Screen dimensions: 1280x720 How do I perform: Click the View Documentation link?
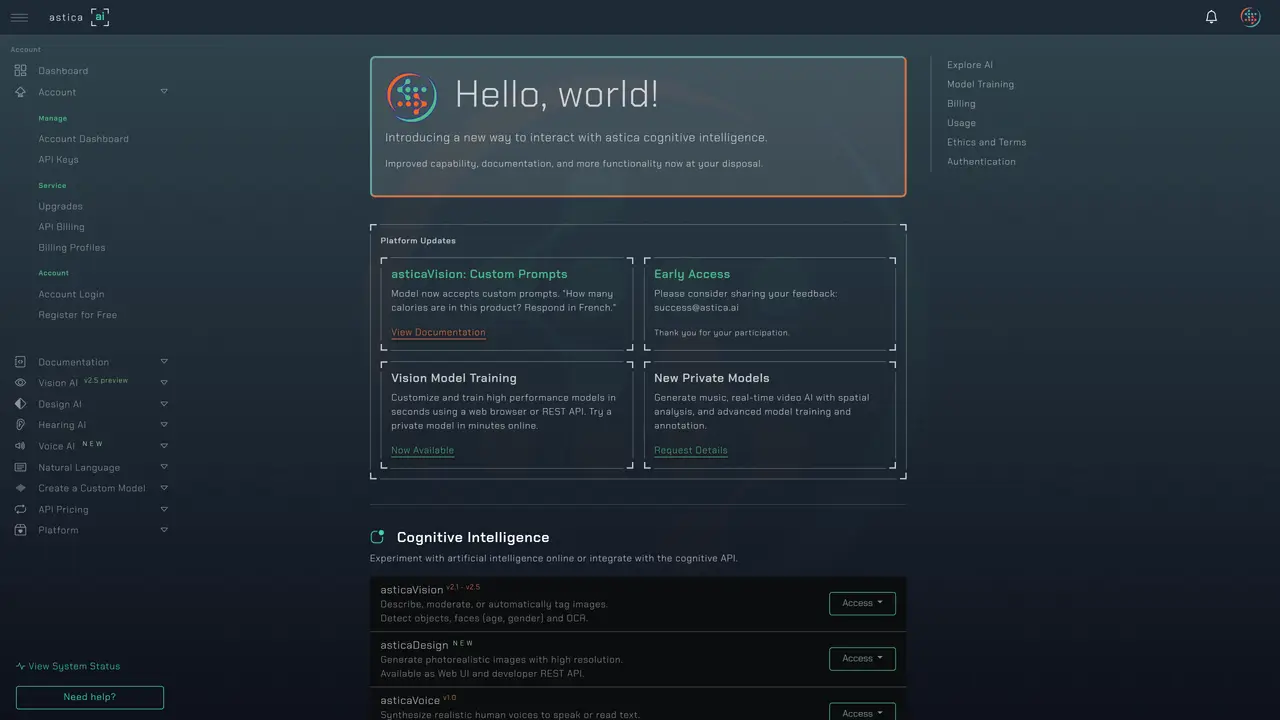(438, 332)
